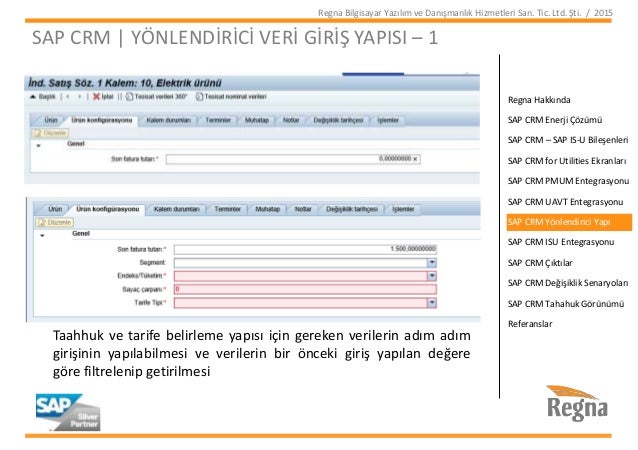Collapse the Genel section in lower panel

tap(42, 236)
